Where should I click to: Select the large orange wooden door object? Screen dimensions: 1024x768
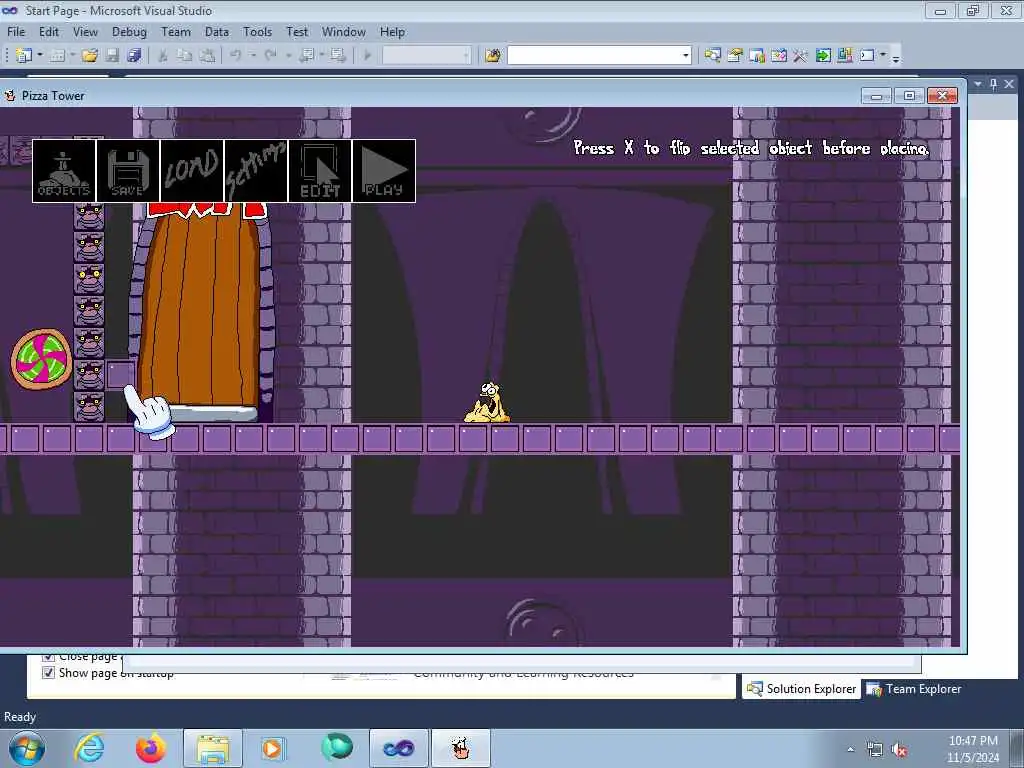pos(199,310)
